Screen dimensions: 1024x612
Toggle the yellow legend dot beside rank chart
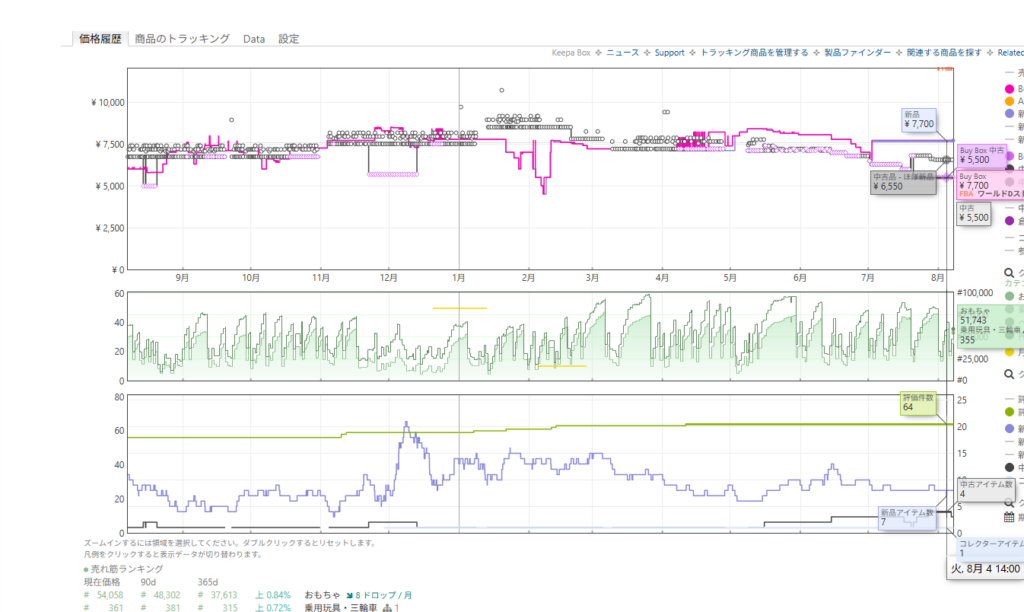(x=1010, y=352)
